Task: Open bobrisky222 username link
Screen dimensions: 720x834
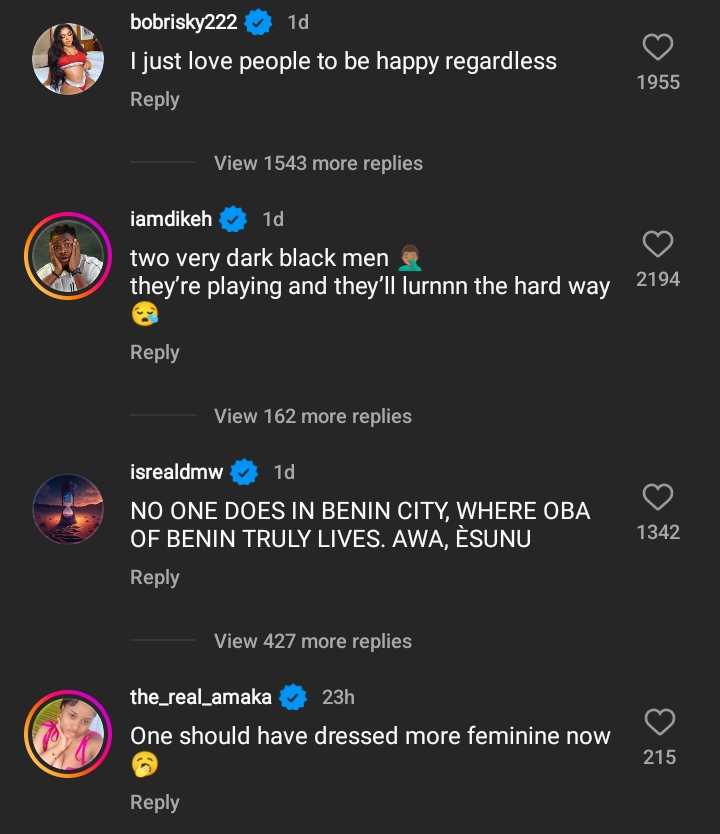Action: tap(183, 22)
